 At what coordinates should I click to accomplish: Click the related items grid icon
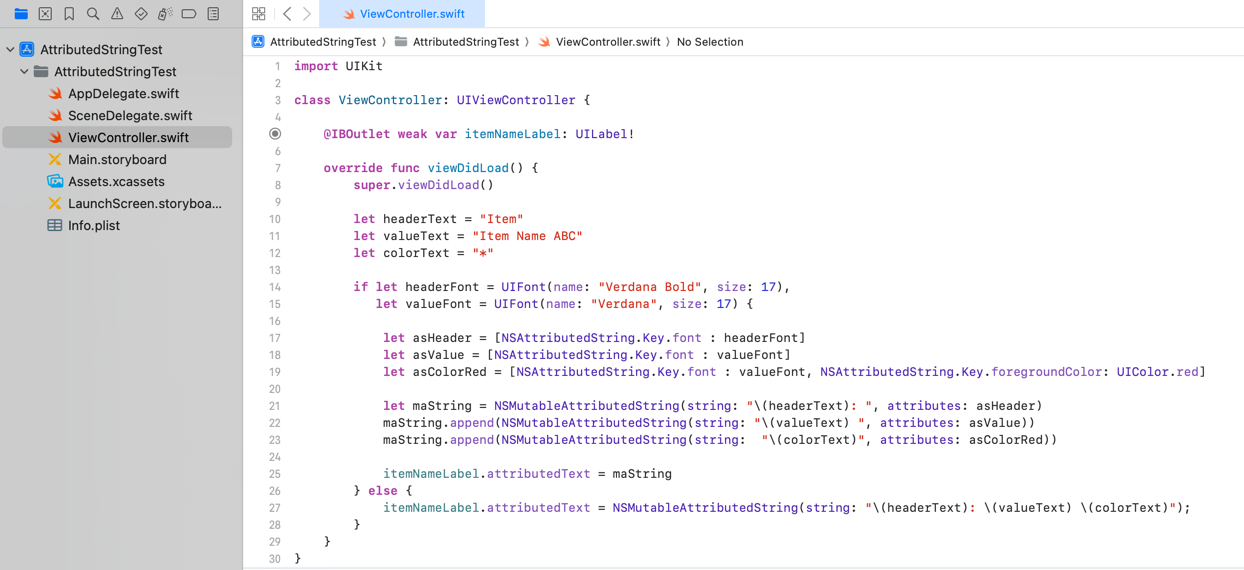(259, 14)
